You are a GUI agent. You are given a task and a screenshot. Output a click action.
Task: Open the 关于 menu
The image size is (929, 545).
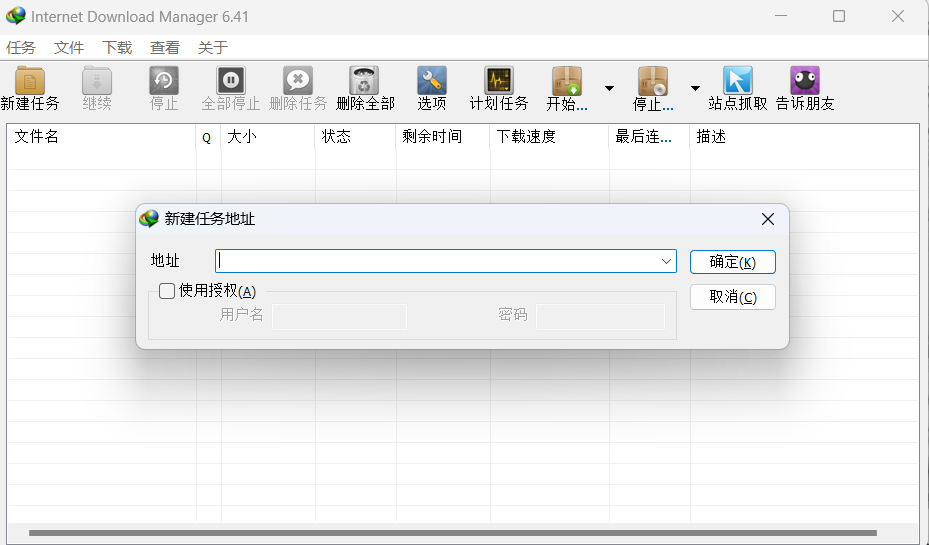[213, 47]
